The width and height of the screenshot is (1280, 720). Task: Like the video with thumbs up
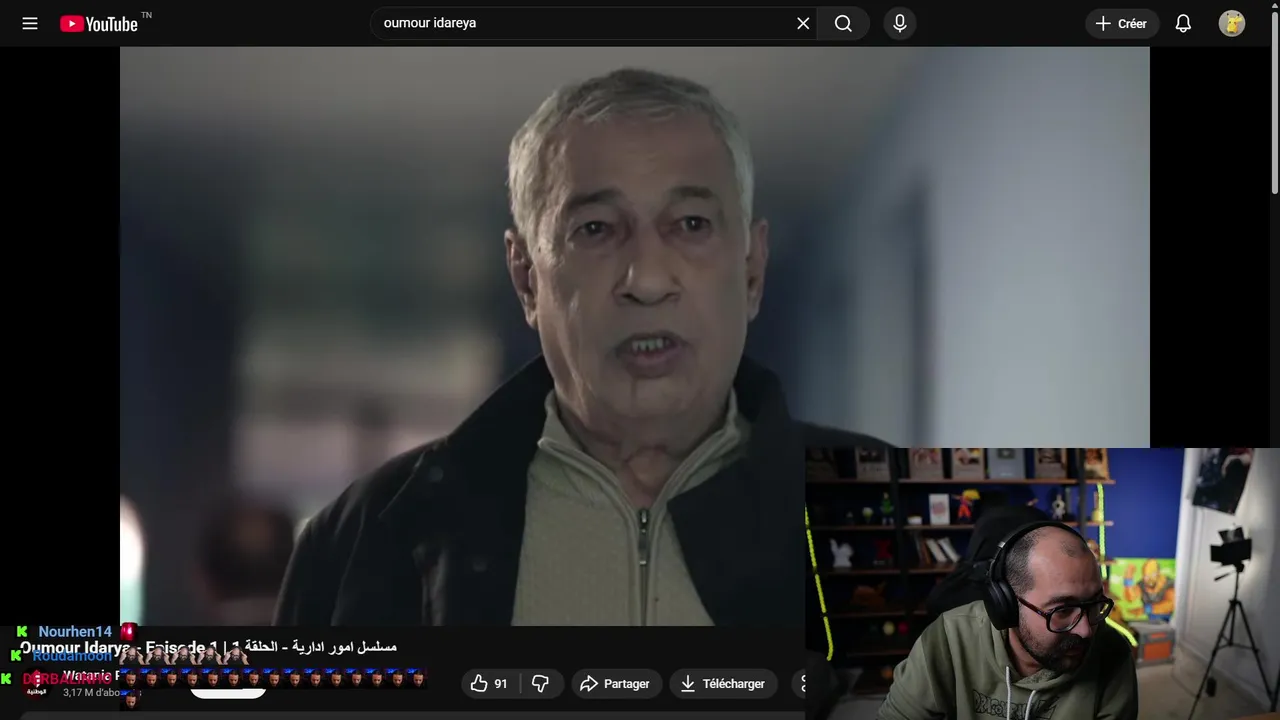tap(490, 683)
